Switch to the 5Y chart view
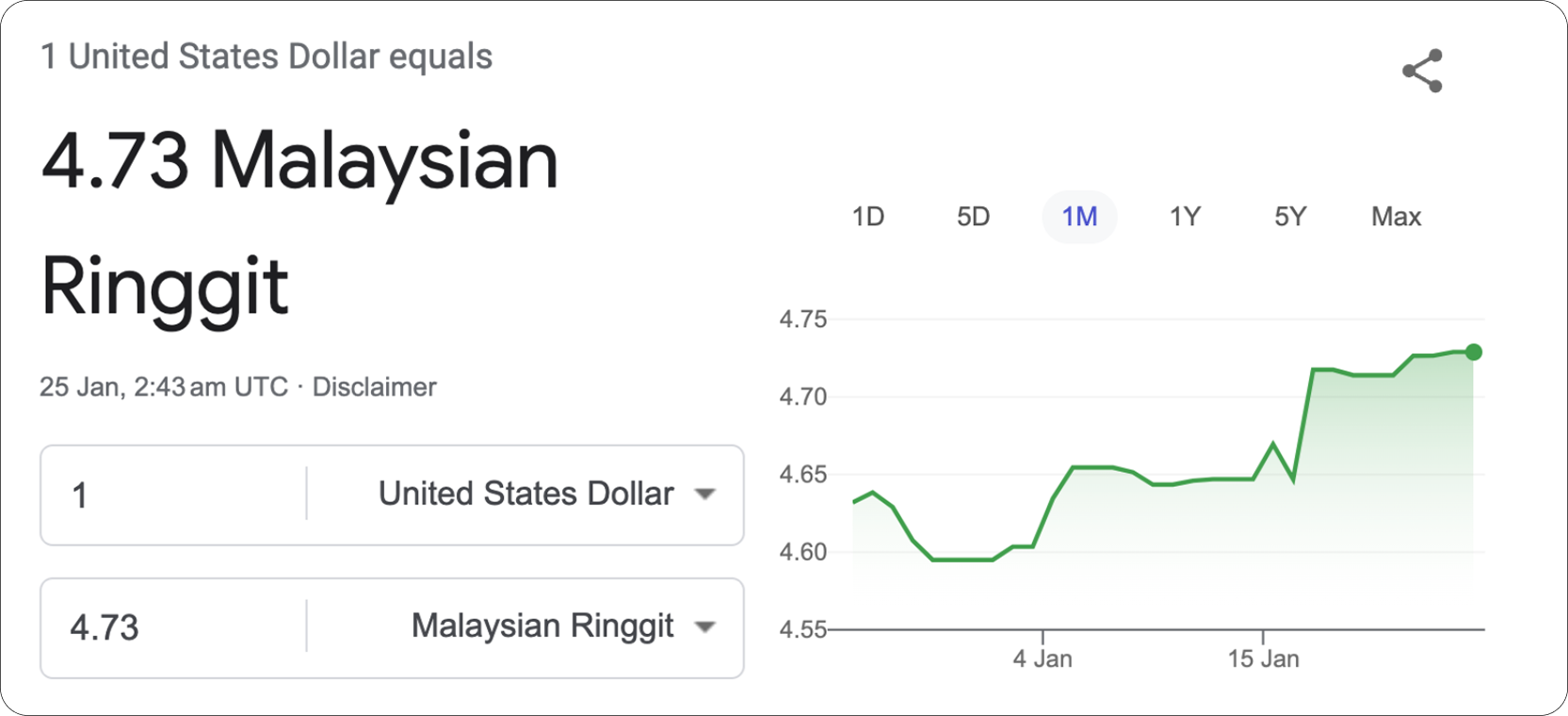Viewport: 1568px width, 716px height. (1290, 217)
